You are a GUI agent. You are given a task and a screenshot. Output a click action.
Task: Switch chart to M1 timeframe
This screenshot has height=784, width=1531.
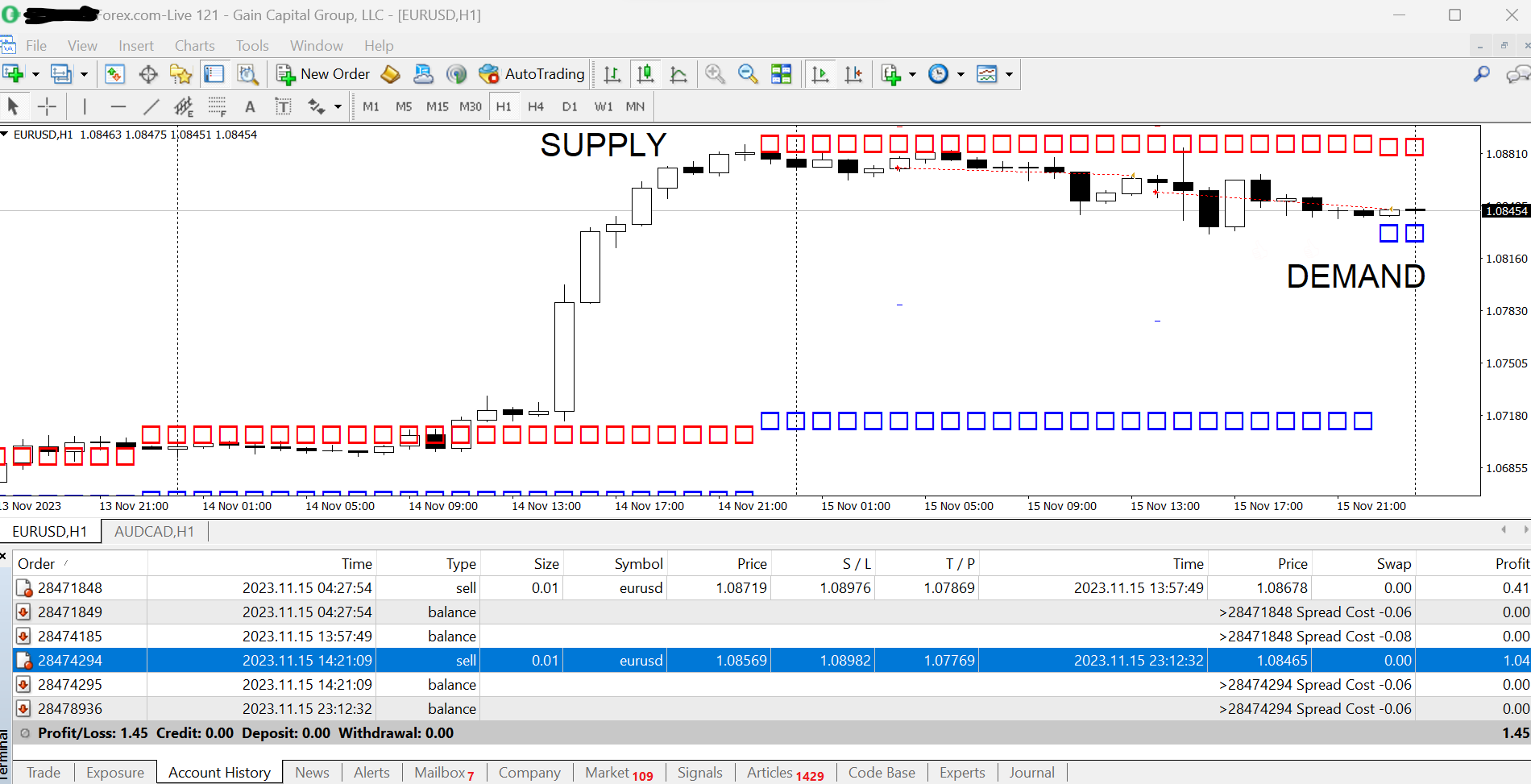pyautogui.click(x=371, y=106)
